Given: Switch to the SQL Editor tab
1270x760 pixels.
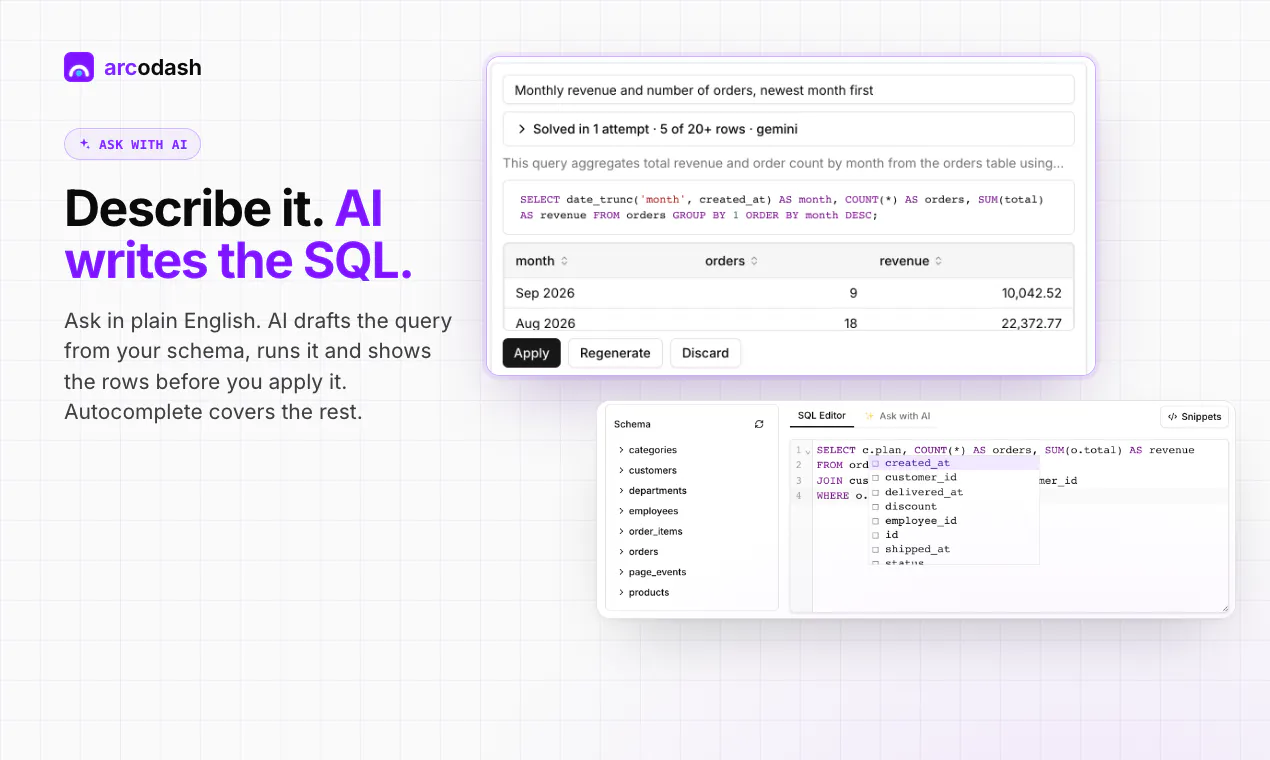Looking at the screenshot, I should [821, 416].
